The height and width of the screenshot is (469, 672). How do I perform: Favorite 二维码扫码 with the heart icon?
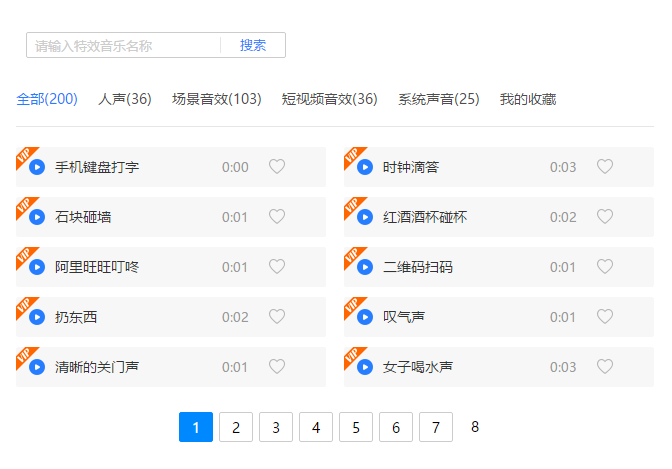pos(605,267)
